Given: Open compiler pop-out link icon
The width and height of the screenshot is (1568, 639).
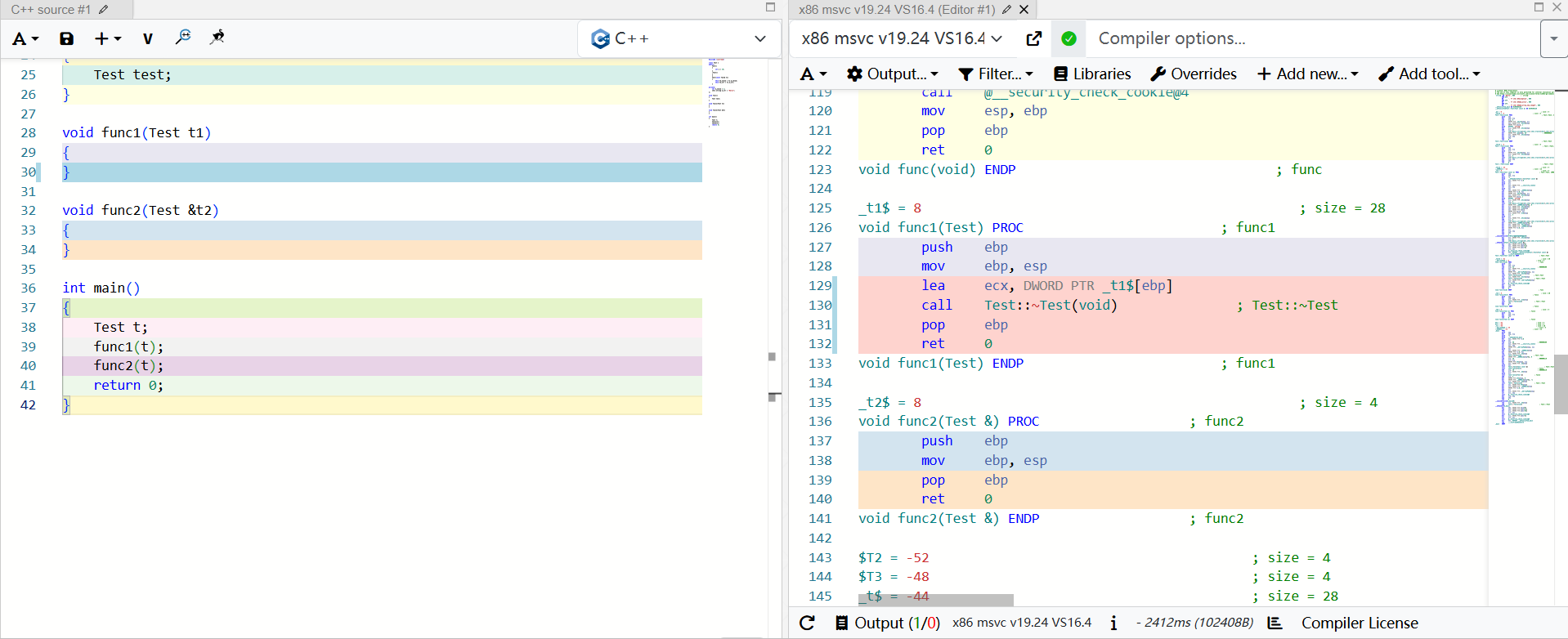Looking at the screenshot, I should coord(1033,38).
